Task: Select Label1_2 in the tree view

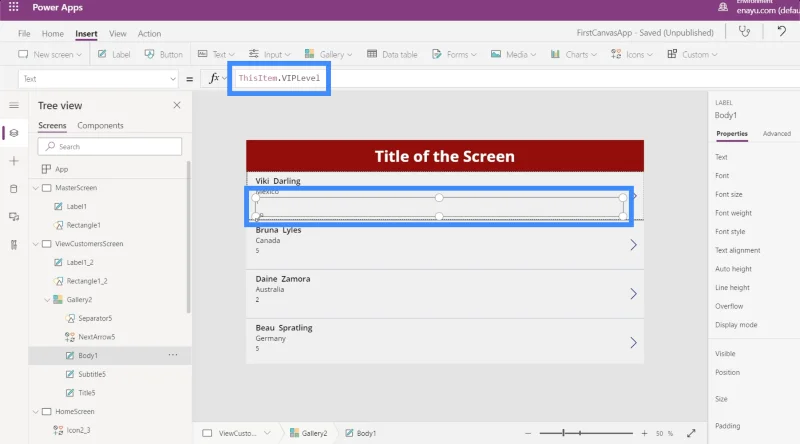Action: click(x=80, y=262)
